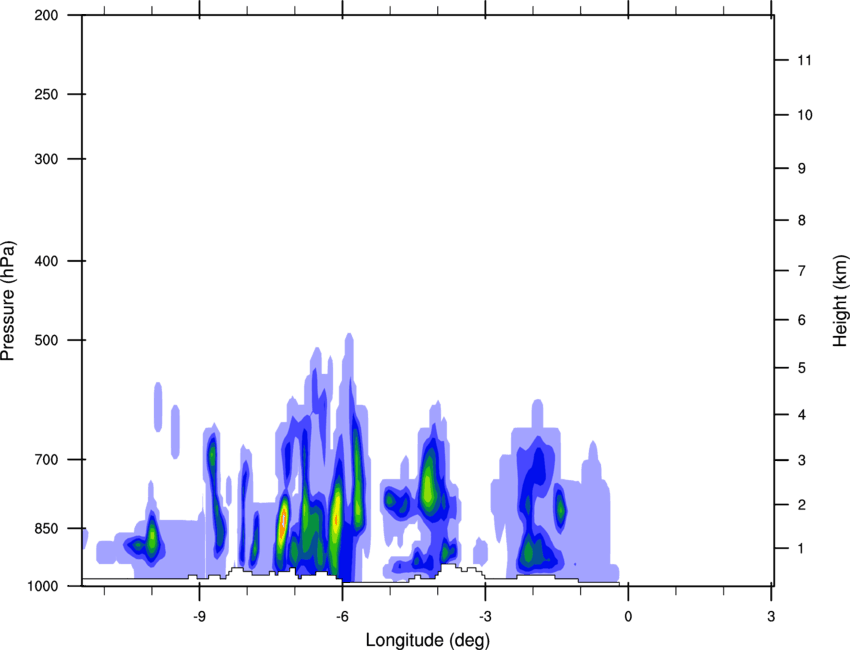
Task: Click the 400 pressure tick label
Action: (46, 261)
